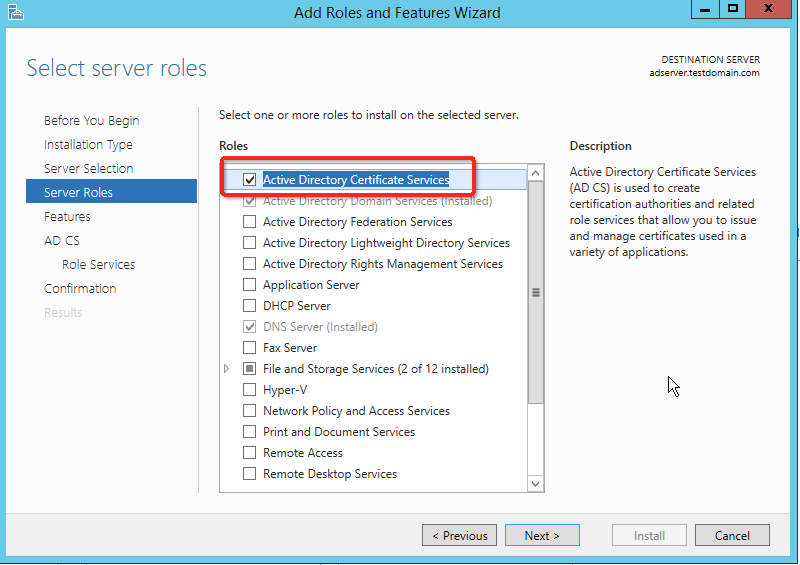Screen dimensions: 800x565
Task: Switch to the Features step
Action: (x=67, y=216)
